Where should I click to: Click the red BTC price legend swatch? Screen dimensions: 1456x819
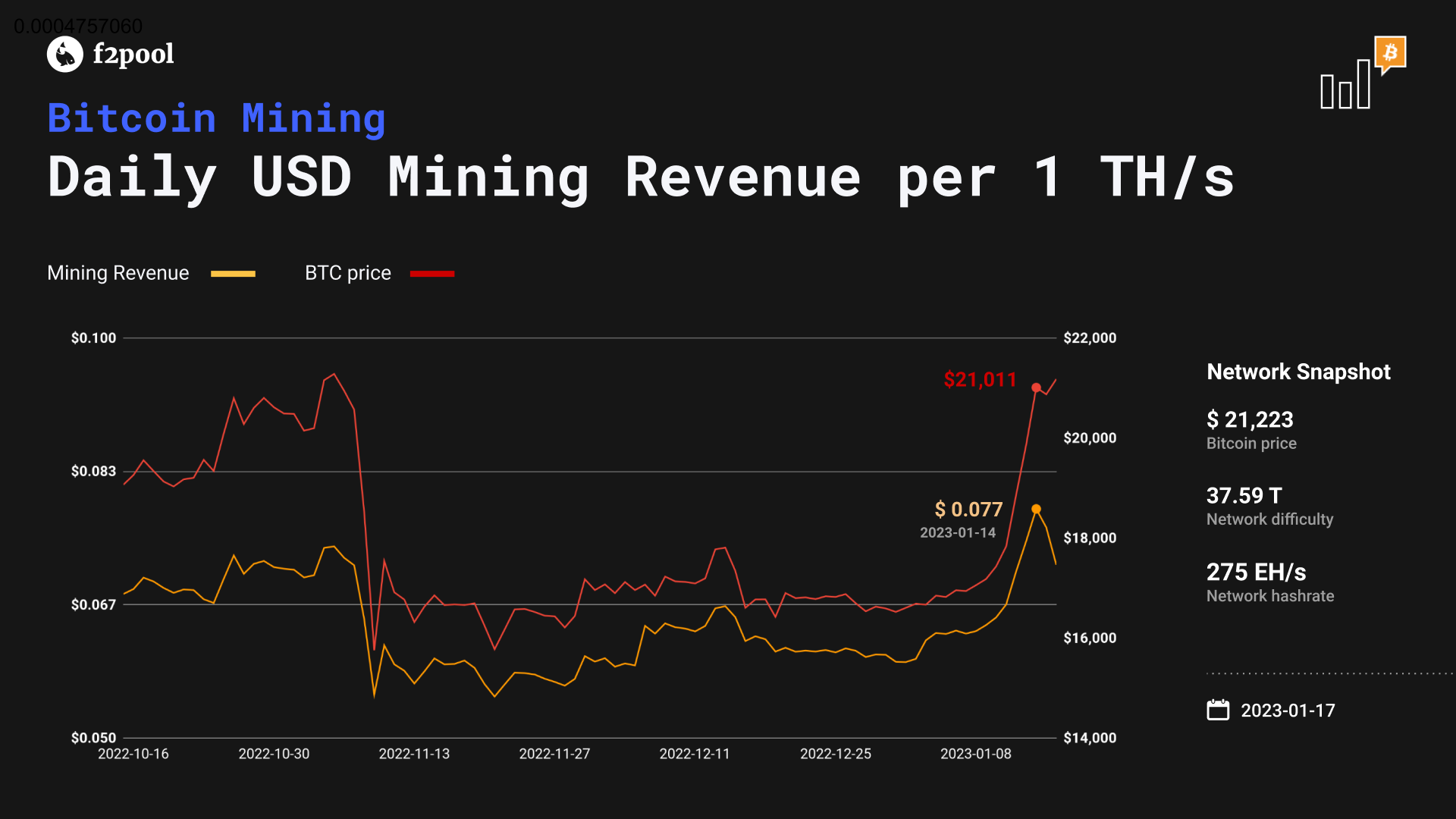tap(432, 274)
